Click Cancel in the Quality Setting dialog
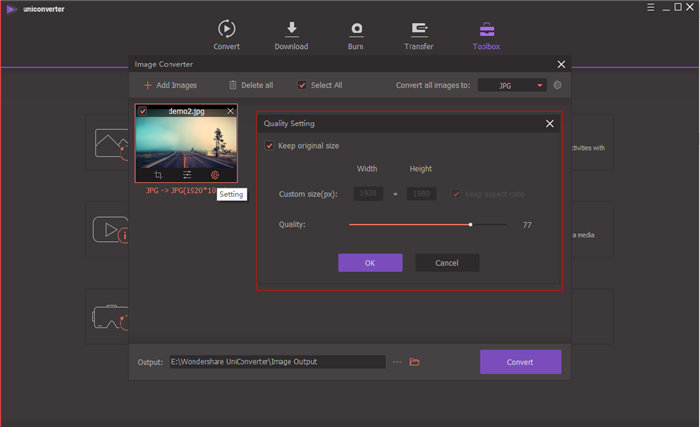700x427 pixels. click(x=447, y=263)
